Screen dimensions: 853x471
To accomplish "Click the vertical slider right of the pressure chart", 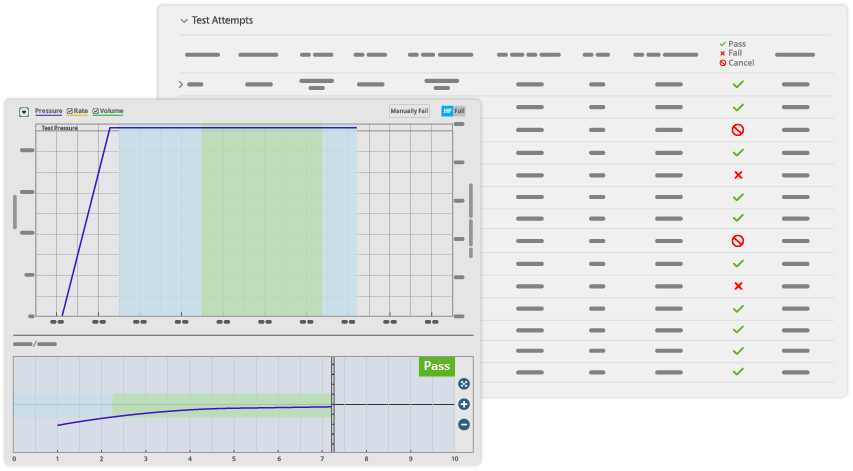I will (x=471, y=220).
